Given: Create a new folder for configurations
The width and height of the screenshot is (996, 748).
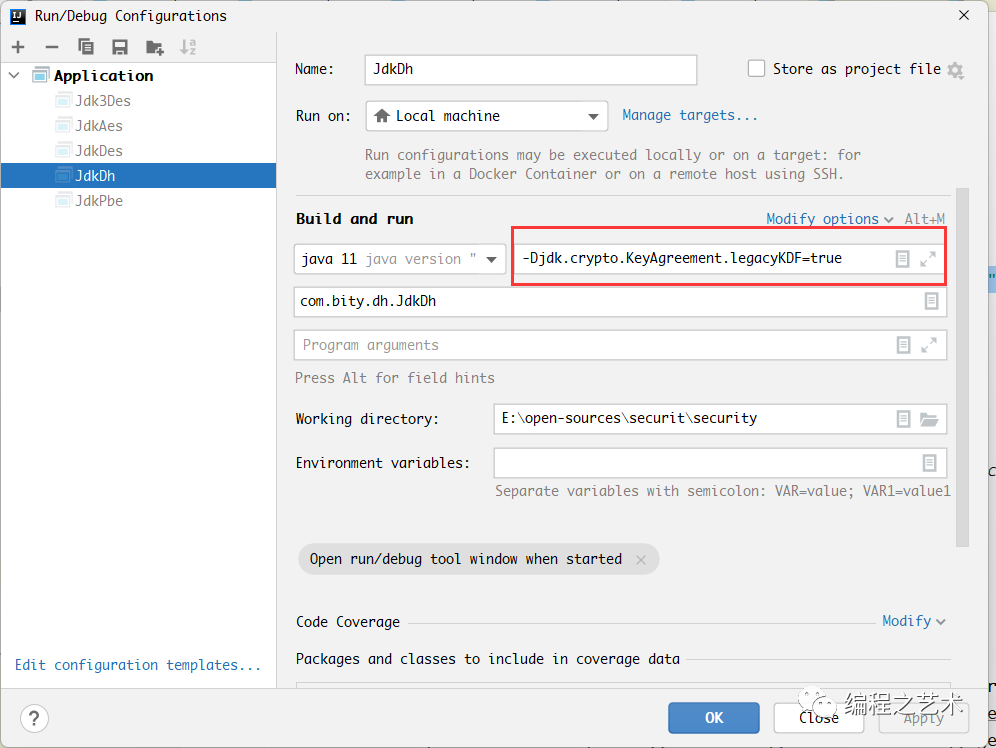Looking at the screenshot, I should [154, 47].
